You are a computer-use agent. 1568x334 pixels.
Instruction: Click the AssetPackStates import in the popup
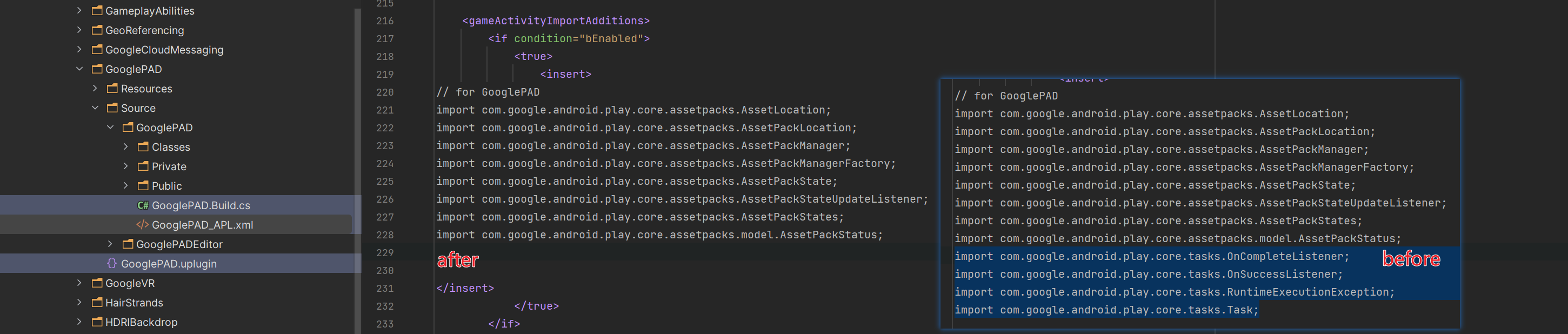pyautogui.click(x=1158, y=221)
